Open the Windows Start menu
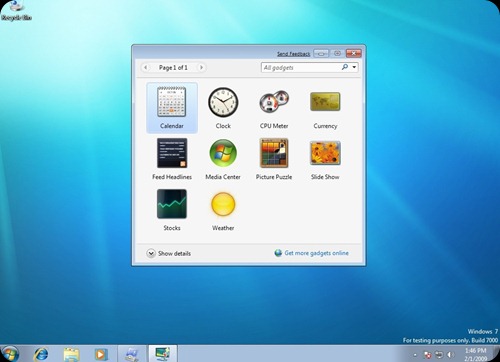The height and width of the screenshot is (362, 500). (x=10, y=354)
